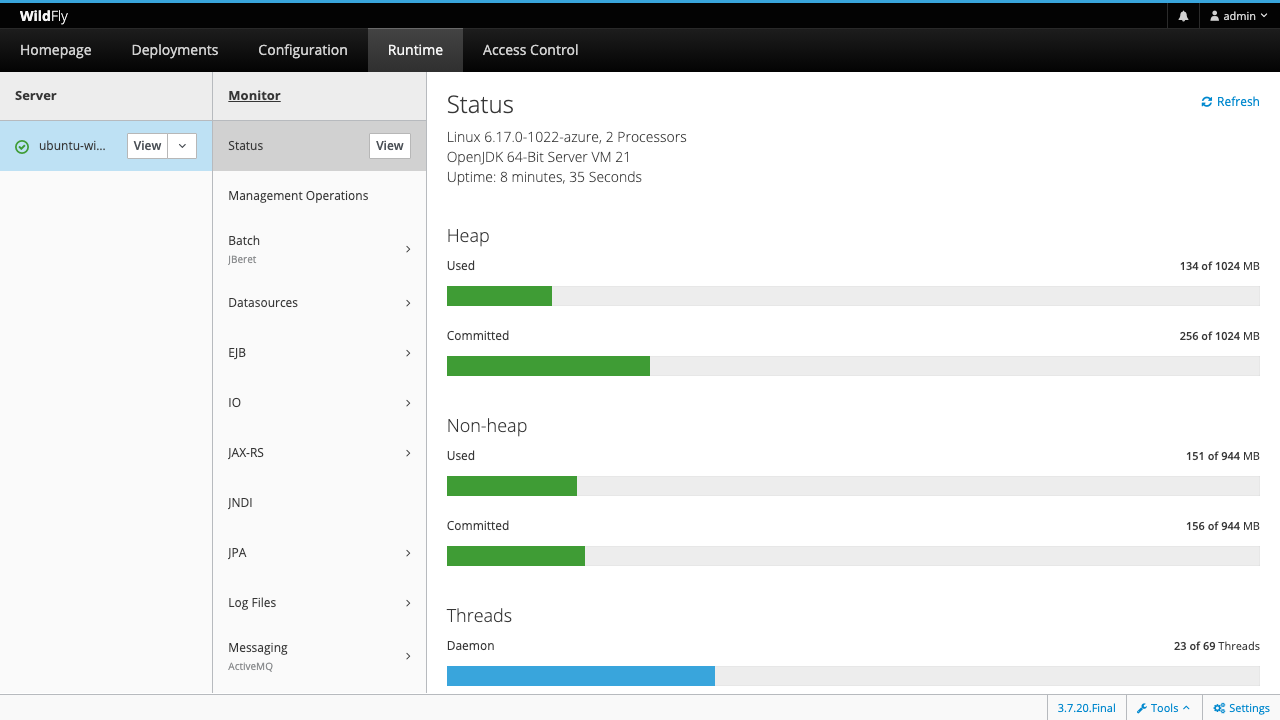Screen dimensions: 1280x720
Task: Click the Monitor column header
Action: [254, 96]
